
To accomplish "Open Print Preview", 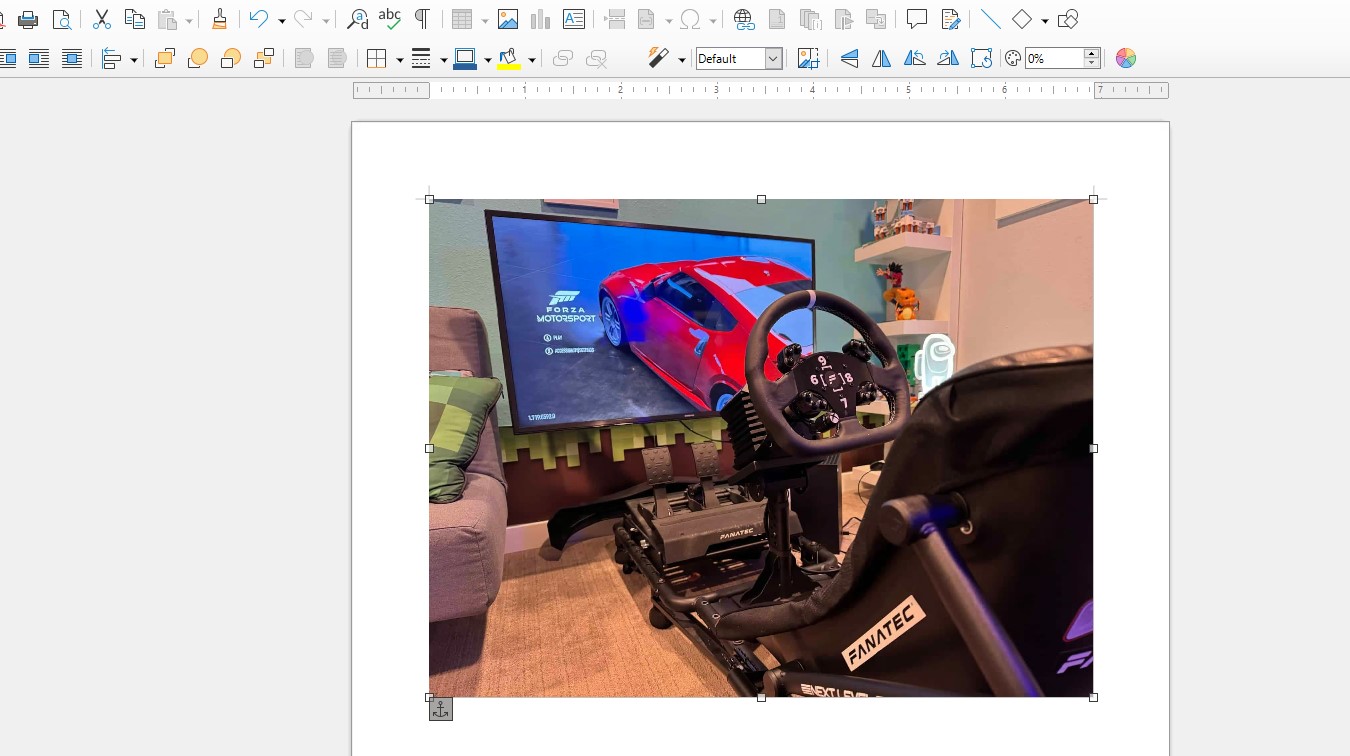I will (61, 19).
